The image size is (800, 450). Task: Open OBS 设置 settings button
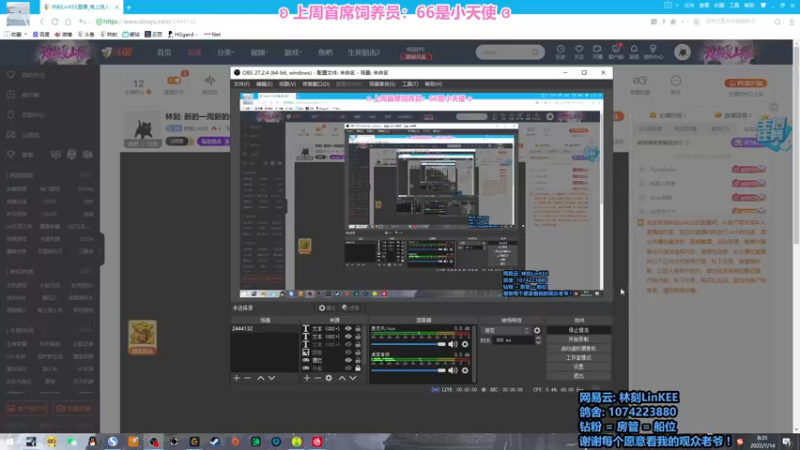click(x=579, y=367)
